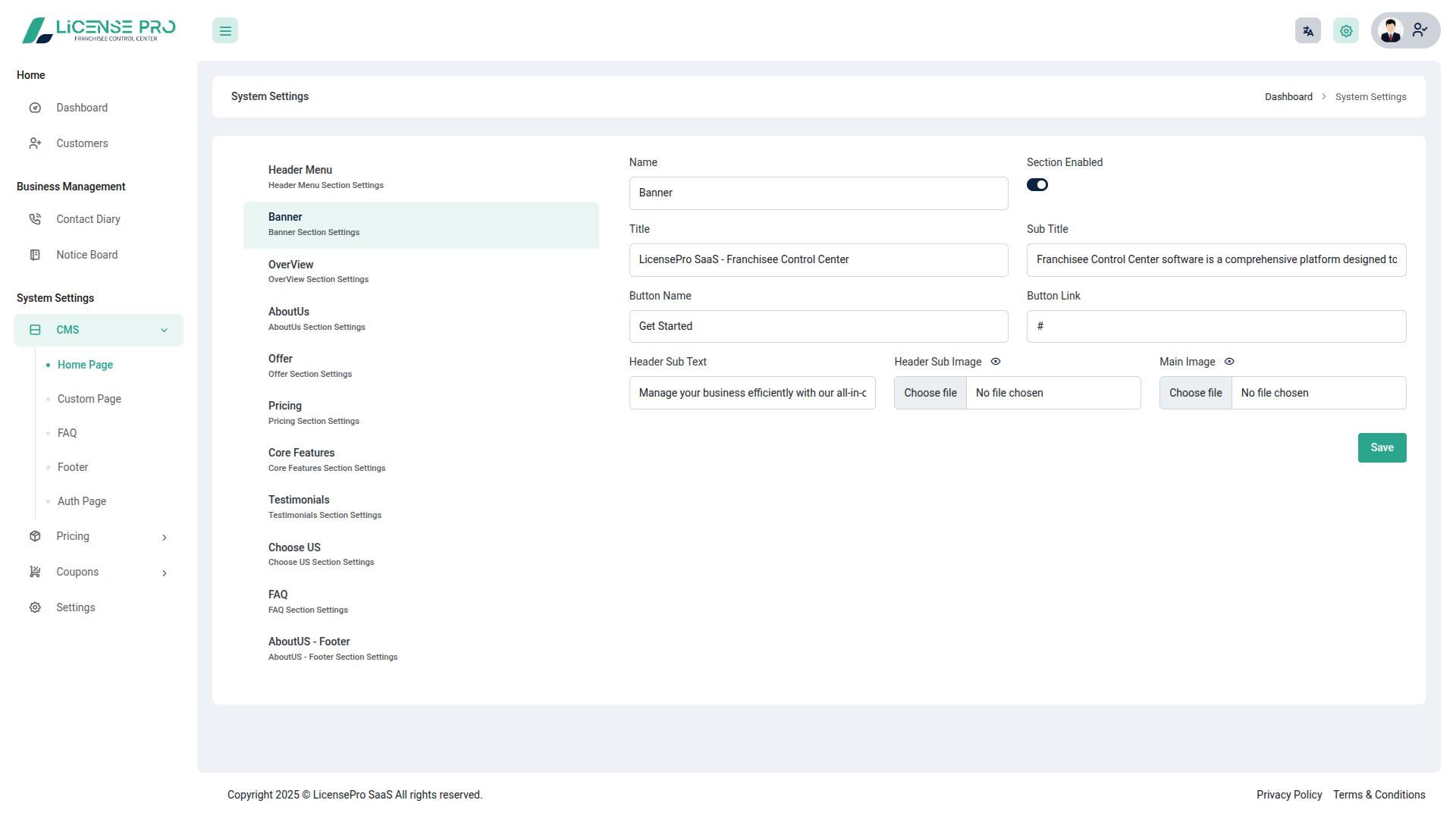Screen dimensions: 1456x819
Task: Collapse the CMS menu chevron
Action: tap(164, 330)
